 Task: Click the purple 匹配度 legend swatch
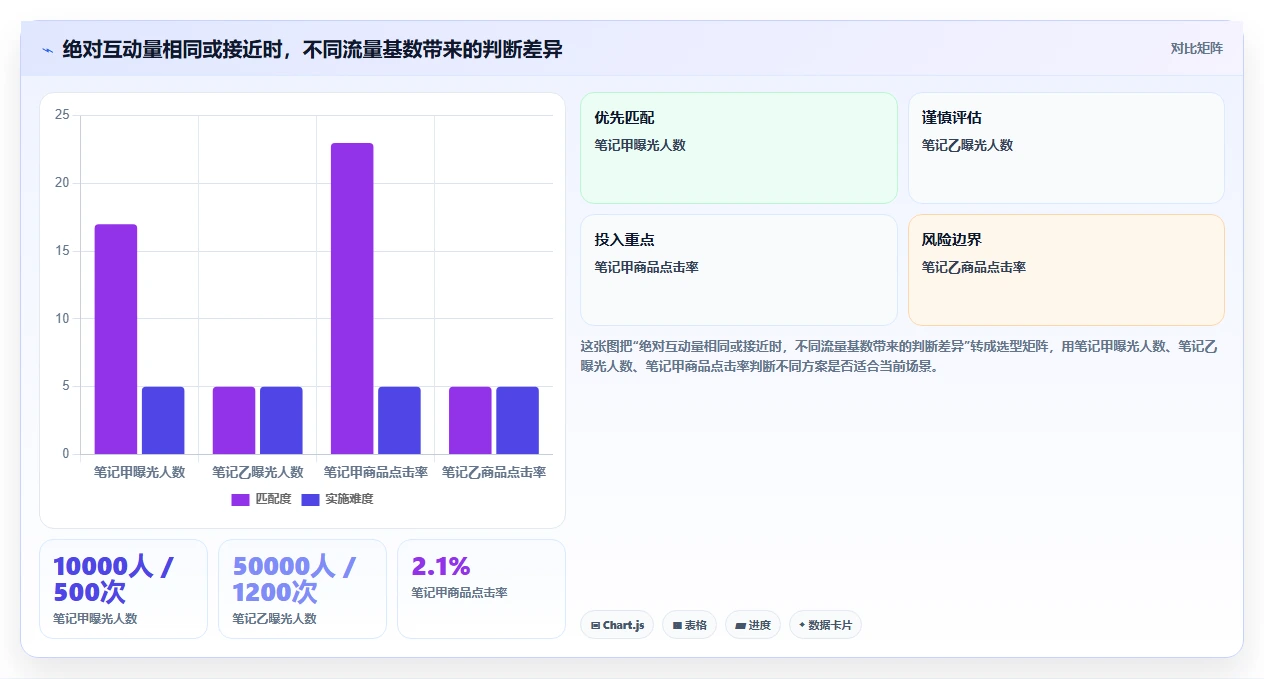[240, 500]
